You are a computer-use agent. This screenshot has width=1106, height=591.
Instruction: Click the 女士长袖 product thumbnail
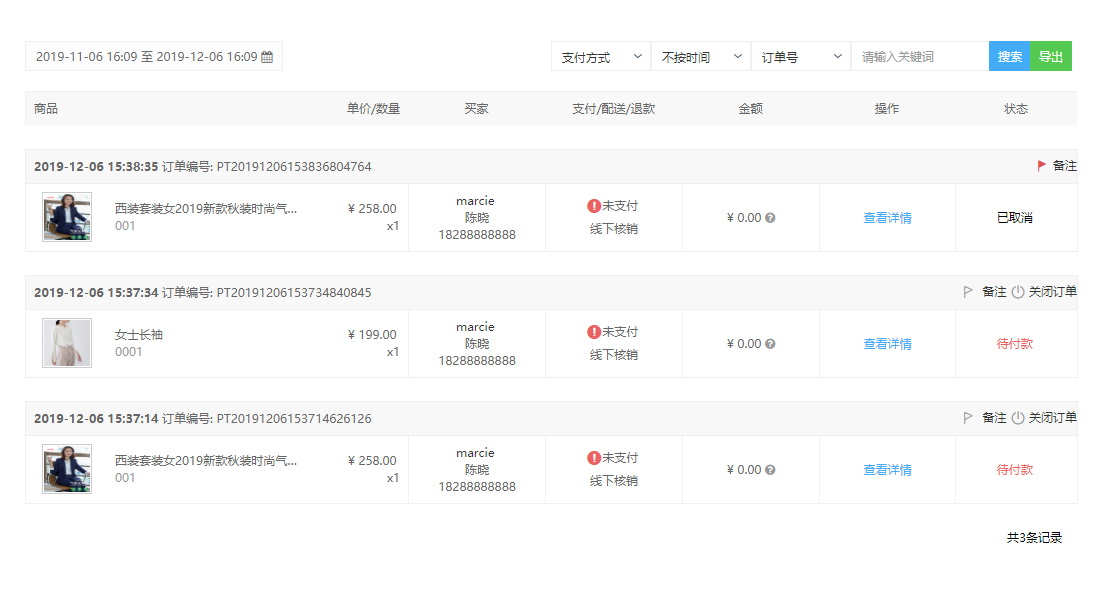click(67, 343)
